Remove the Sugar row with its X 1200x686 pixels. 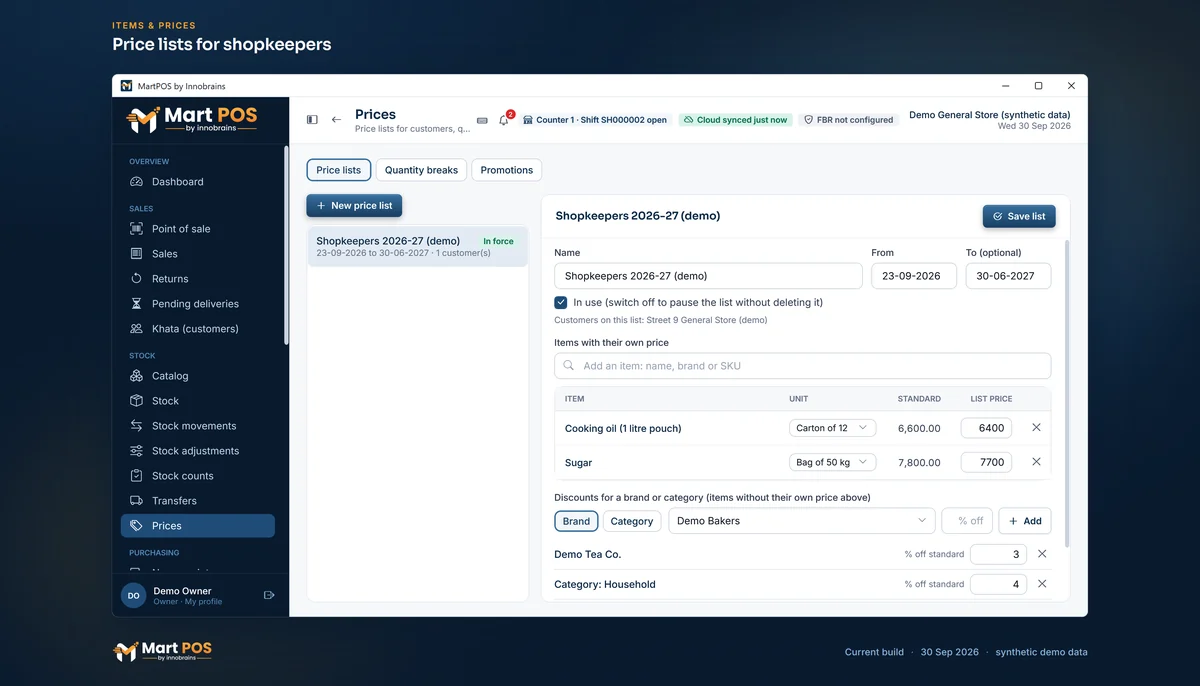pos(1036,462)
